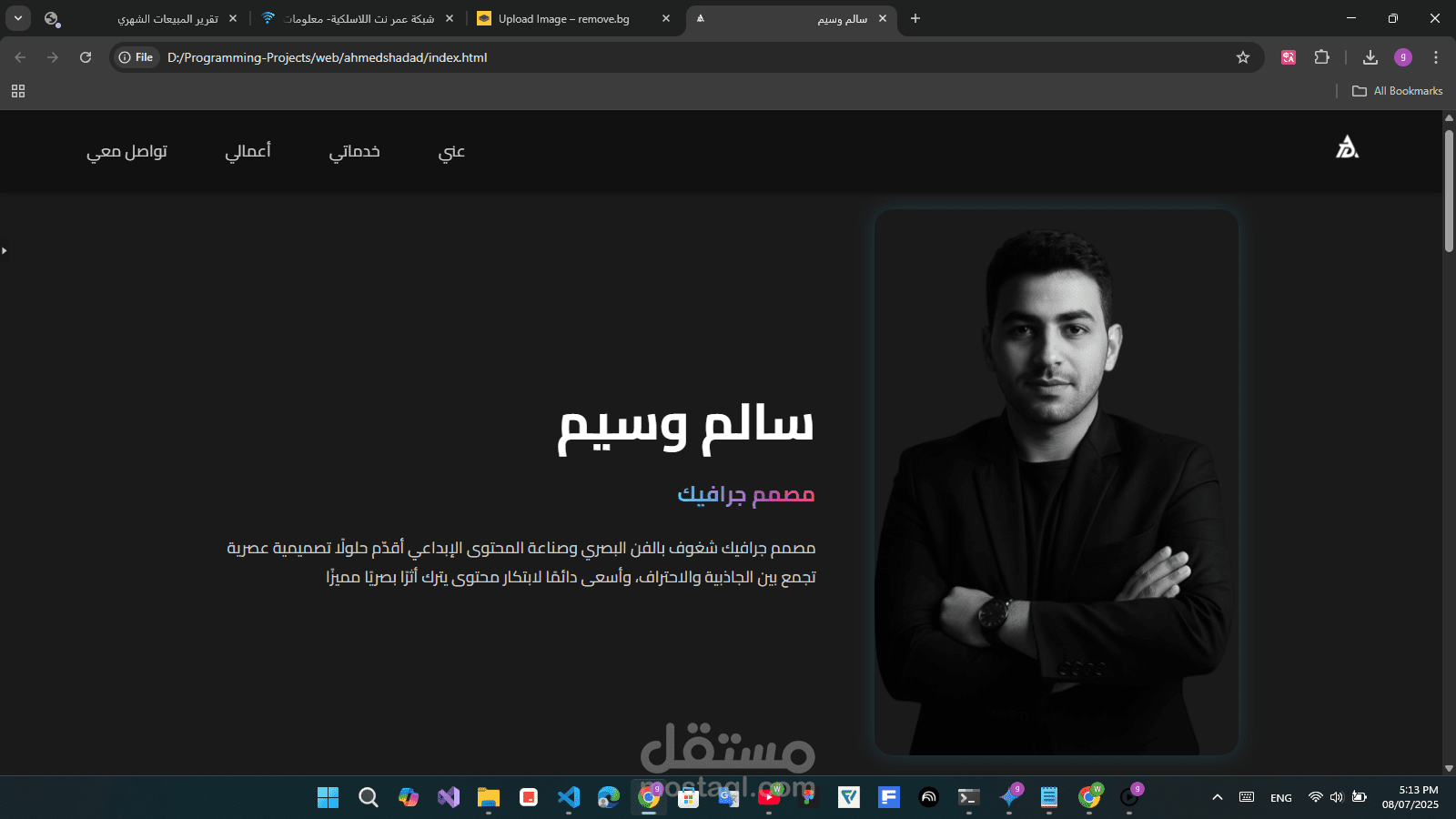Reload the current page
This screenshot has height=819, width=1456.
click(x=86, y=57)
